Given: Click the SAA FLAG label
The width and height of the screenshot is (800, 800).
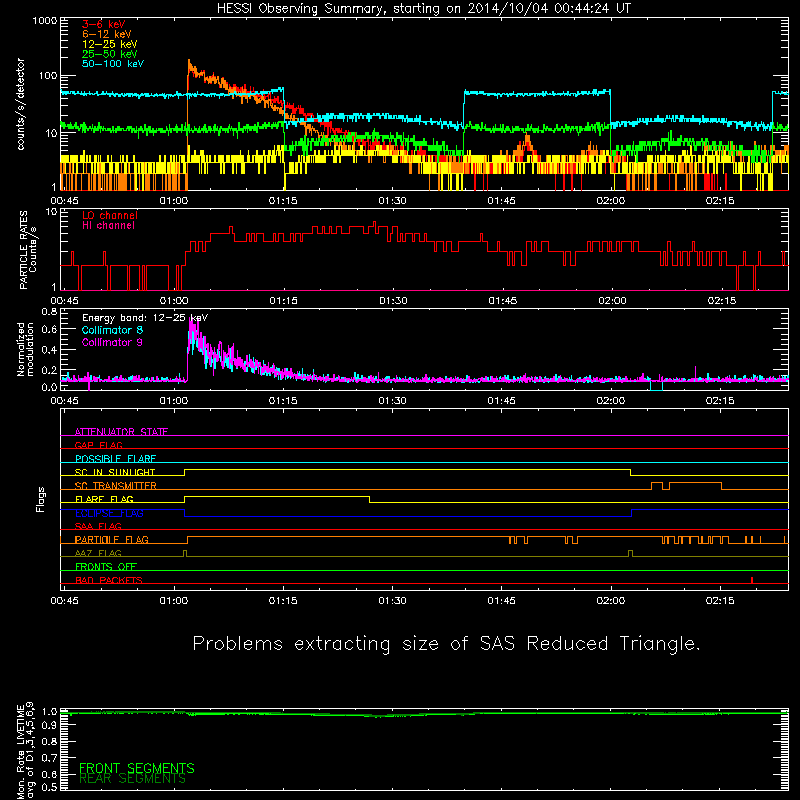Looking at the screenshot, I should (x=98, y=526).
